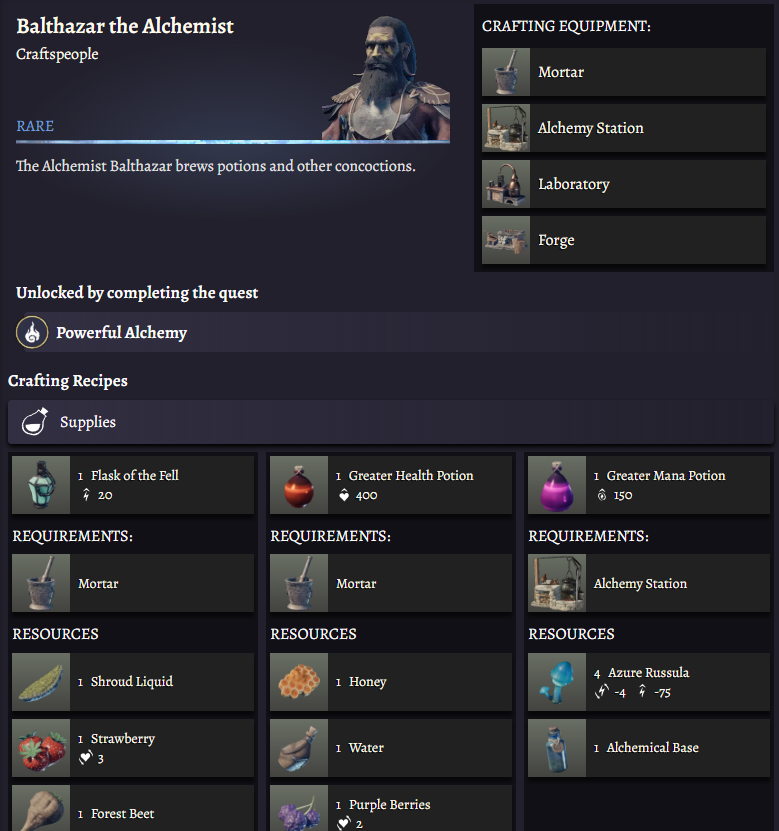Viewport: 779px width, 831px height.
Task: Click the Purple Berries resource entry
Action: tap(391, 808)
